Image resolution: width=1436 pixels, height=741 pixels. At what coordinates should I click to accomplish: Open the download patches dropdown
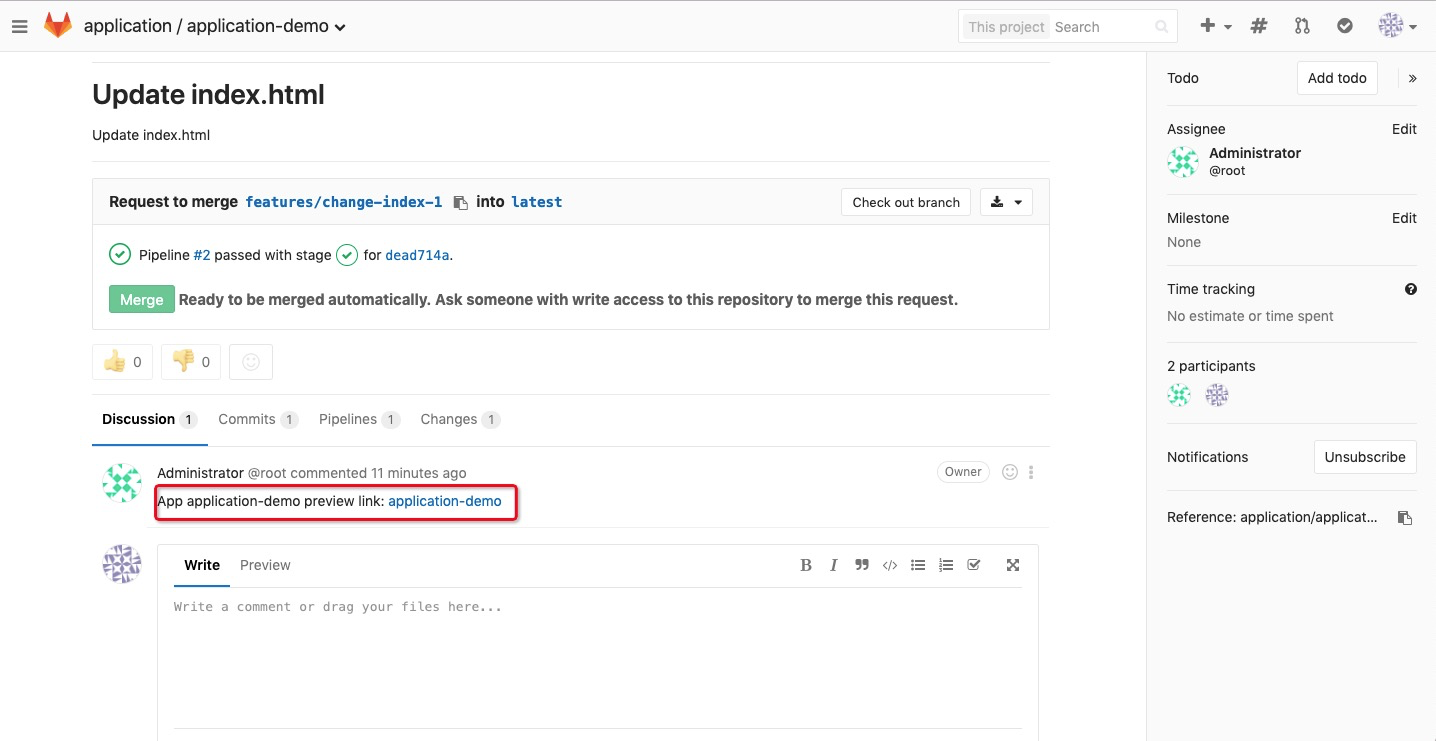(x=1006, y=202)
